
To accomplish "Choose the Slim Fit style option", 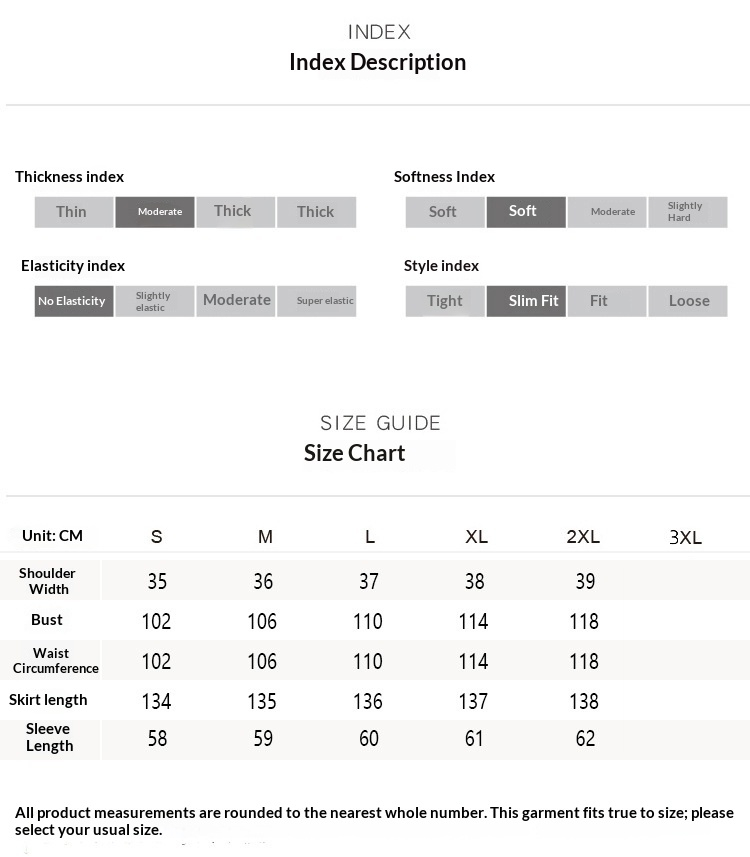I will (x=526, y=301).
